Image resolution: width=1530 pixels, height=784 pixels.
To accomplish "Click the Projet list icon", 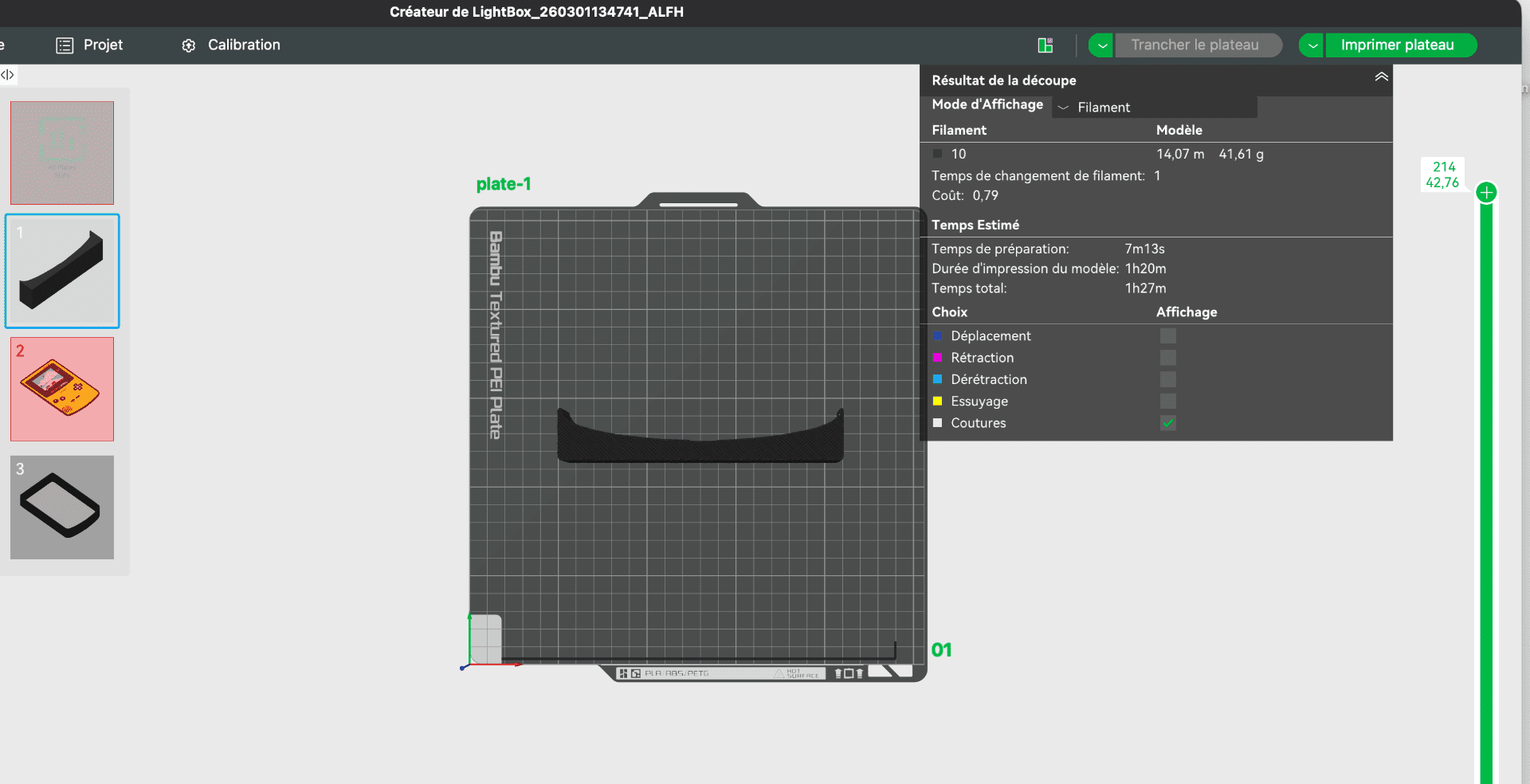I will click(x=65, y=45).
